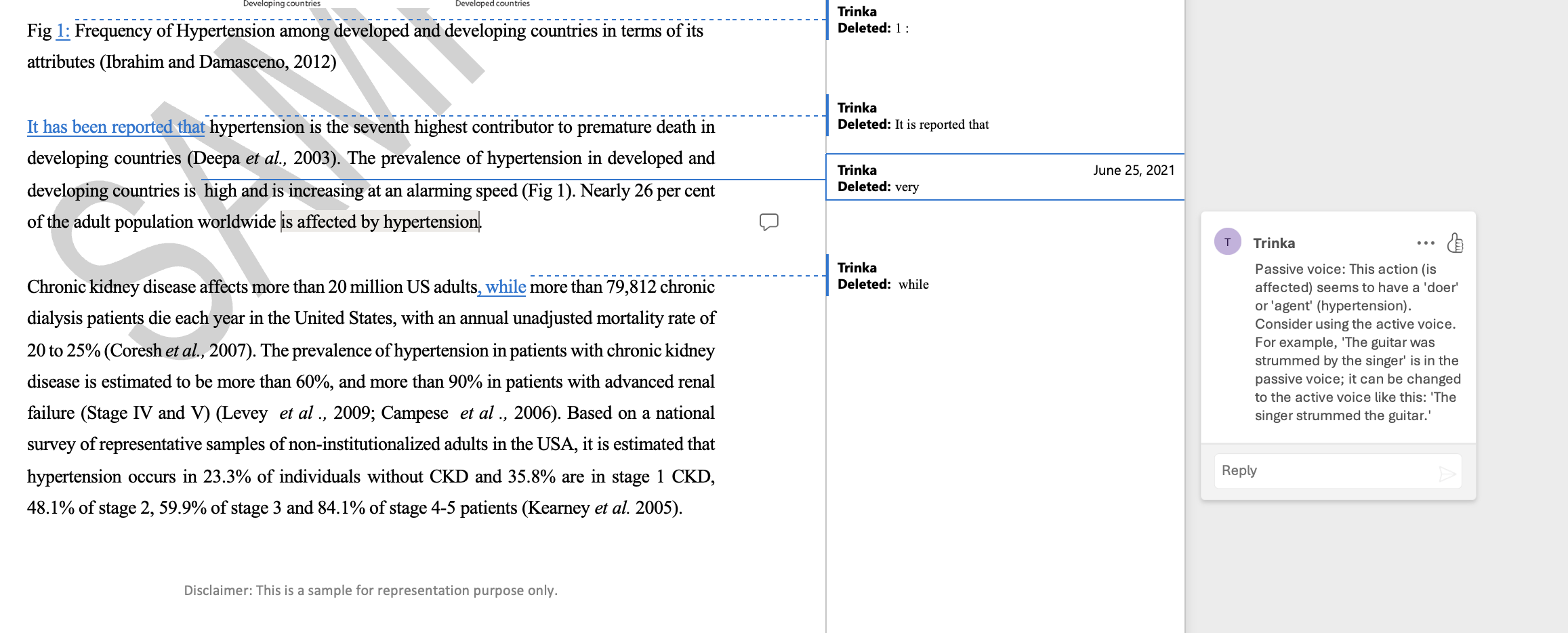Screen dimensions: 1568x633
Task: Click the Trinka author name in comment card
Action: click(1274, 243)
